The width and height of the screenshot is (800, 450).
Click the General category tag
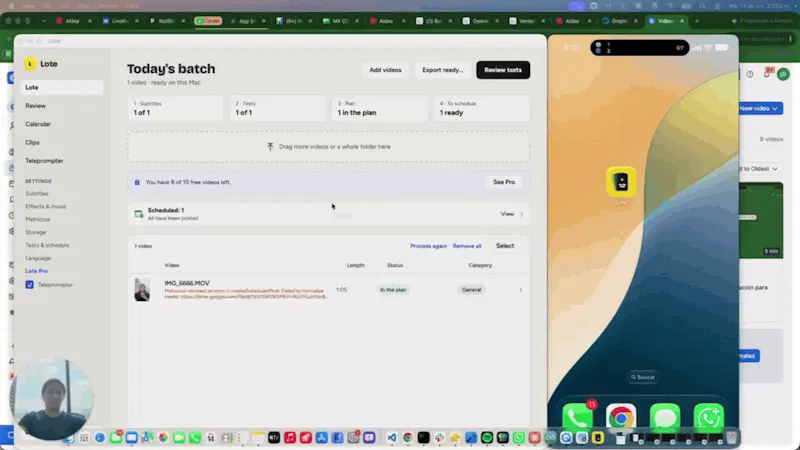click(x=471, y=290)
